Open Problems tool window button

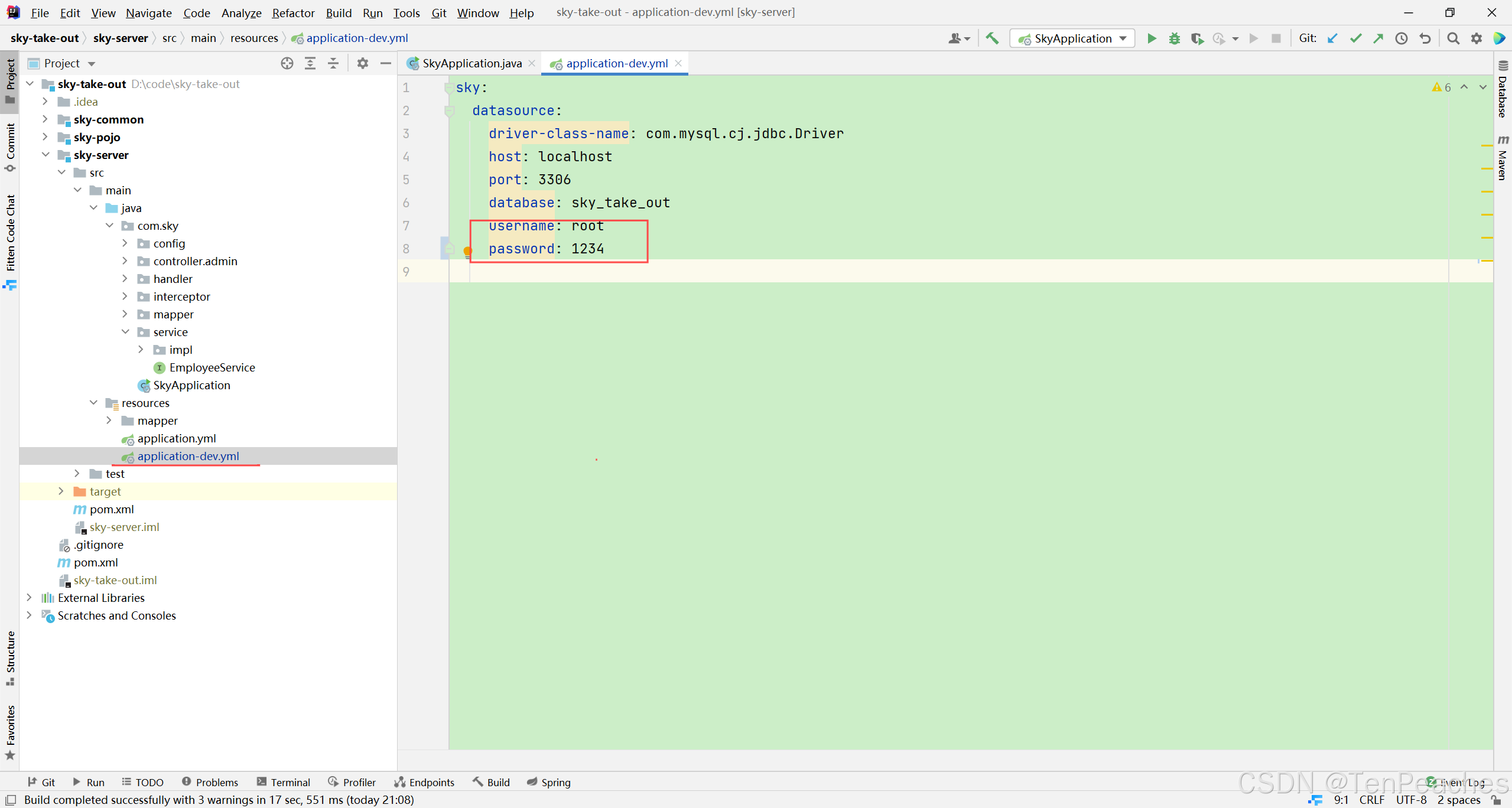210,782
